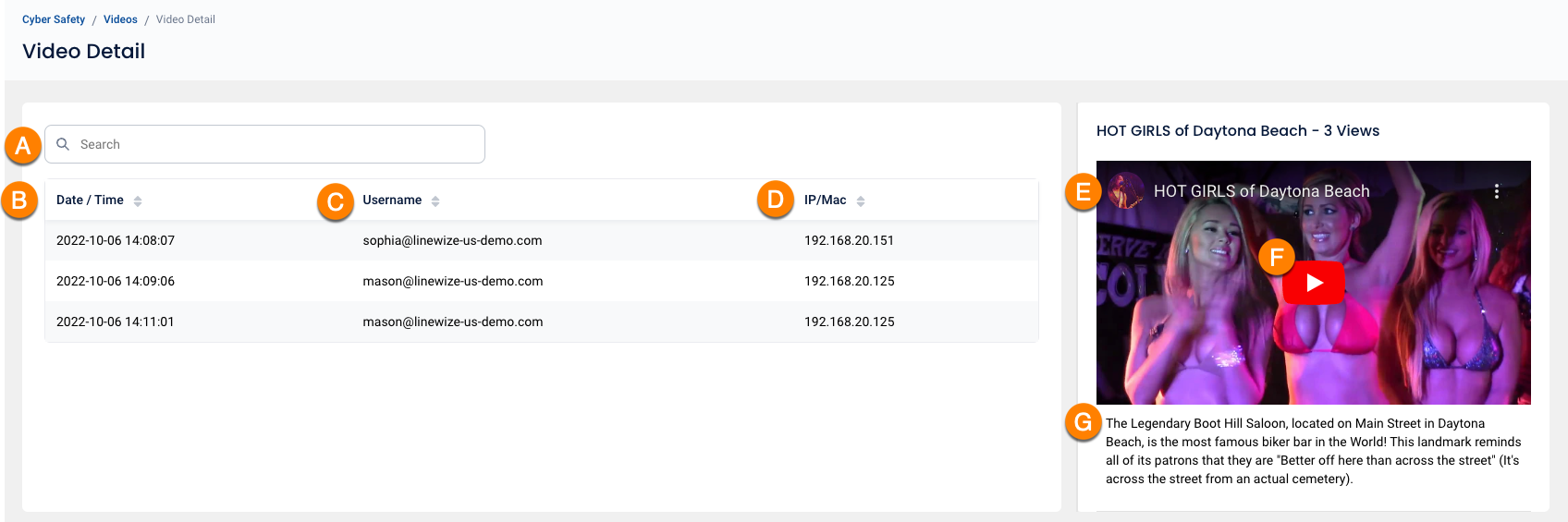Image resolution: width=1568 pixels, height=522 pixels.
Task: Select the 2022-10-06 14:11:01 timestamp cell
Action: click(x=116, y=322)
